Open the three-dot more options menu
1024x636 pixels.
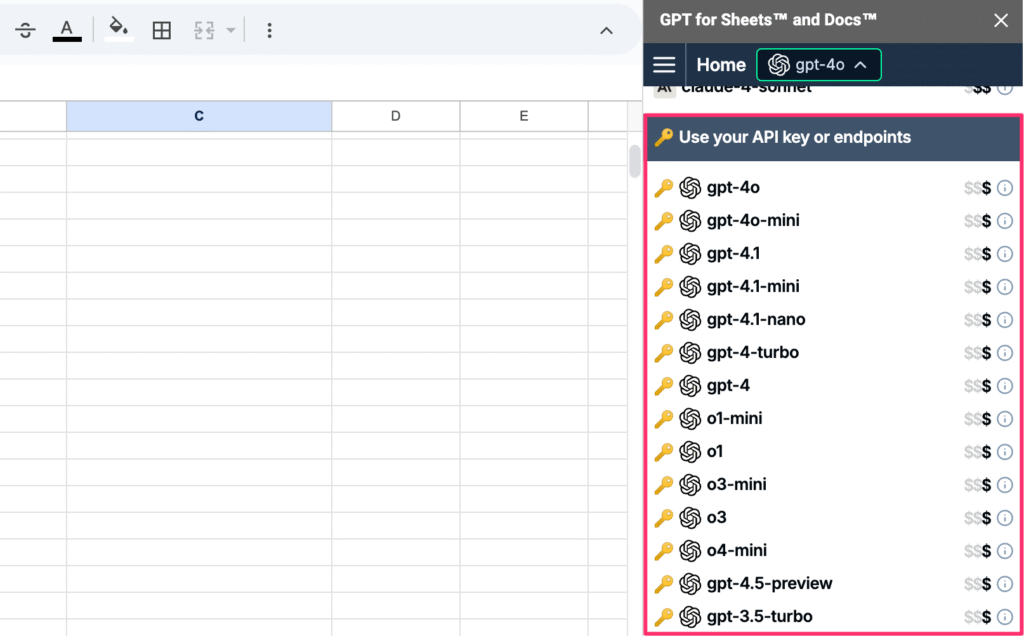click(x=269, y=30)
